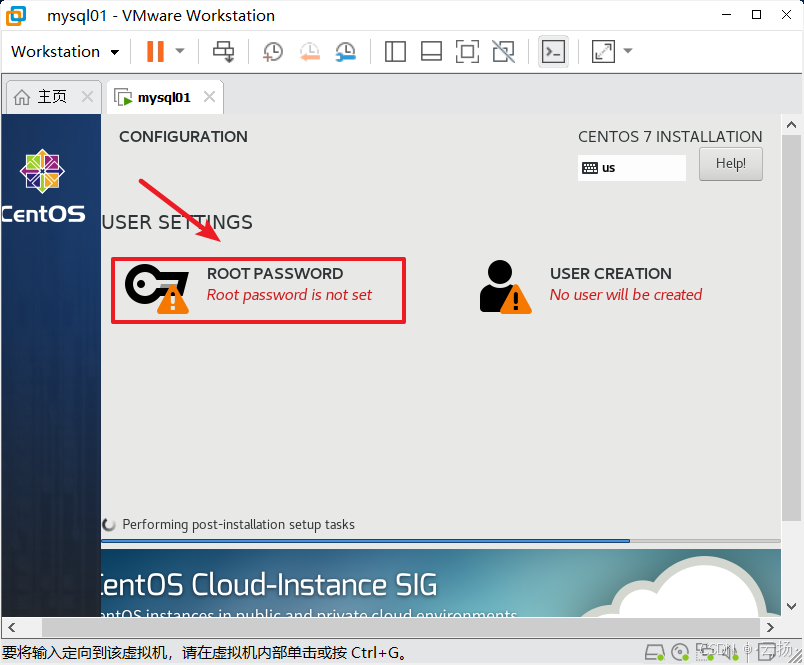This screenshot has height=665, width=804.
Task: Click the network adapter status bar icon
Action: pos(705,651)
